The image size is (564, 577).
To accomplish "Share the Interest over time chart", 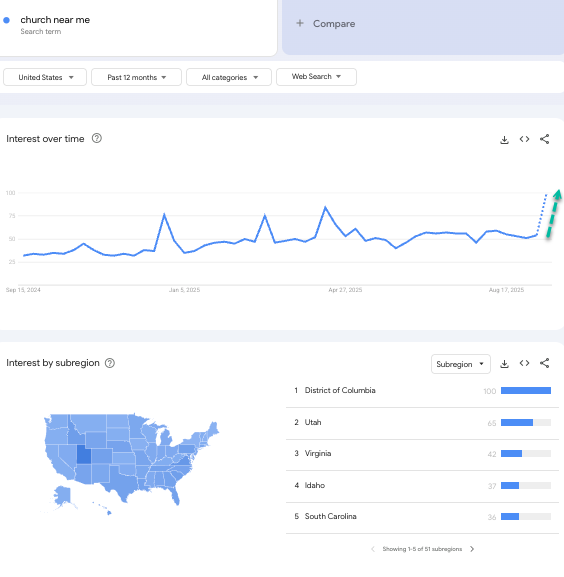I will [x=545, y=139].
